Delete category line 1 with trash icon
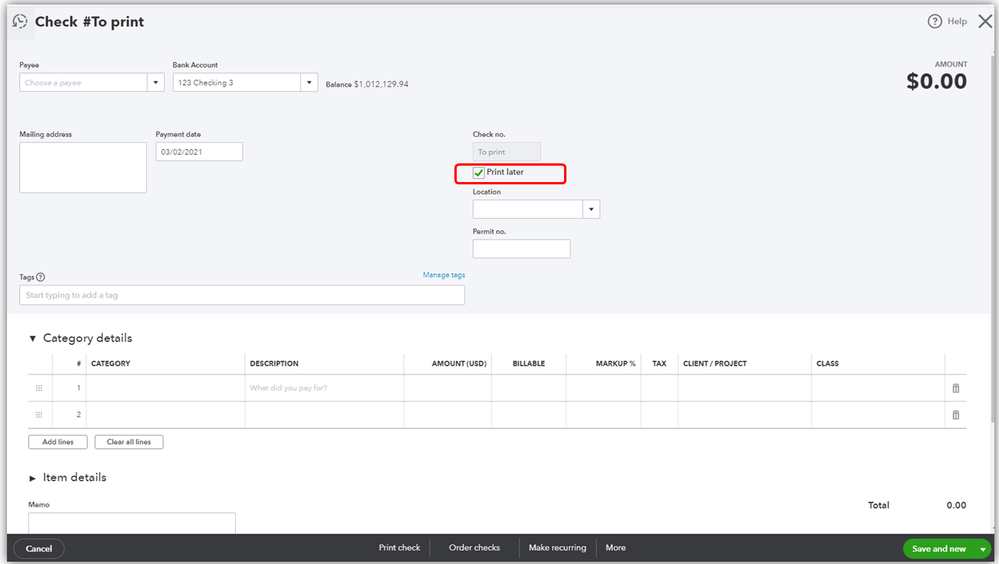The width and height of the screenshot is (999, 564). pyautogui.click(x=955, y=388)
